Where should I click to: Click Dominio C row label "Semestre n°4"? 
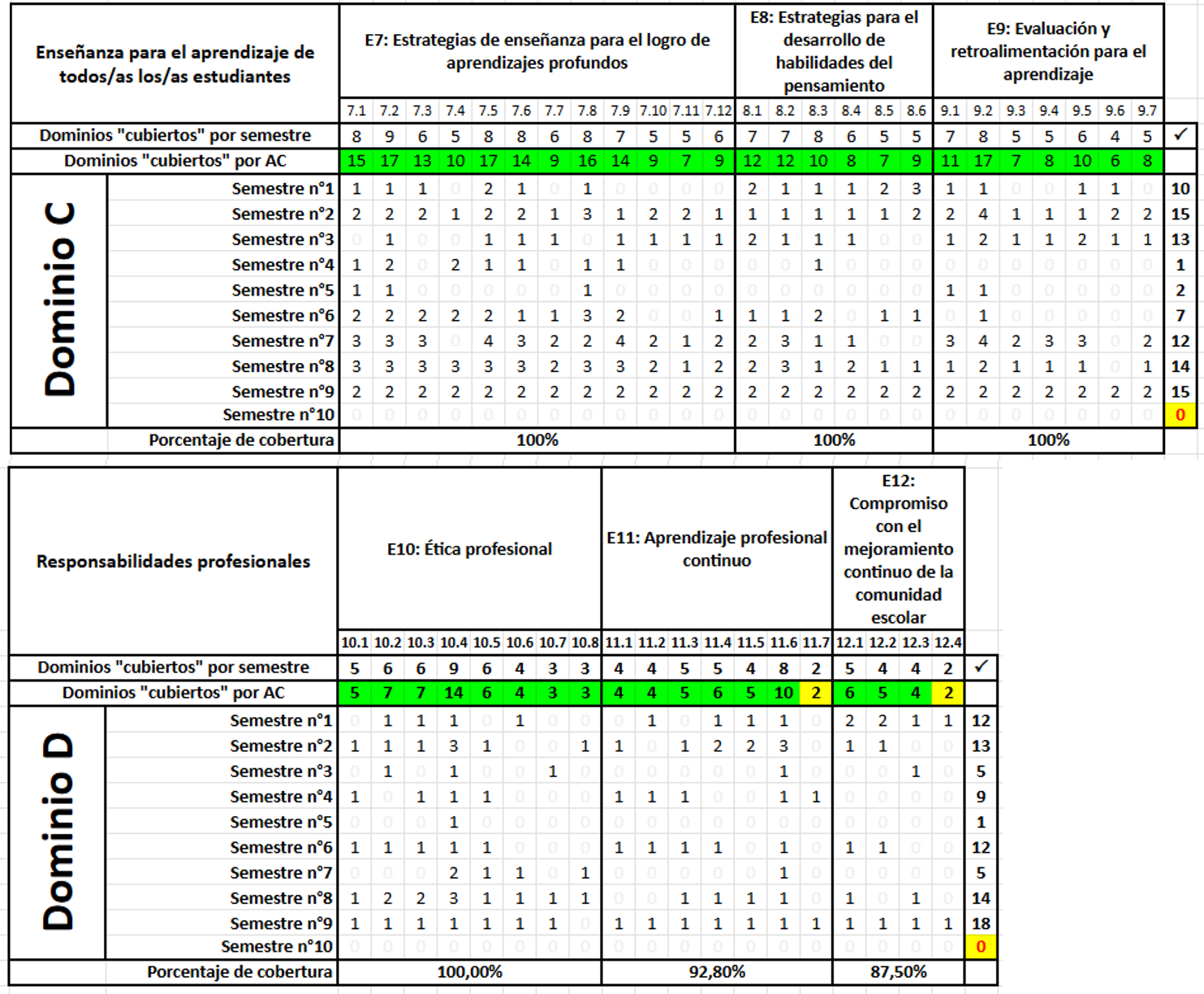[283, 265]
